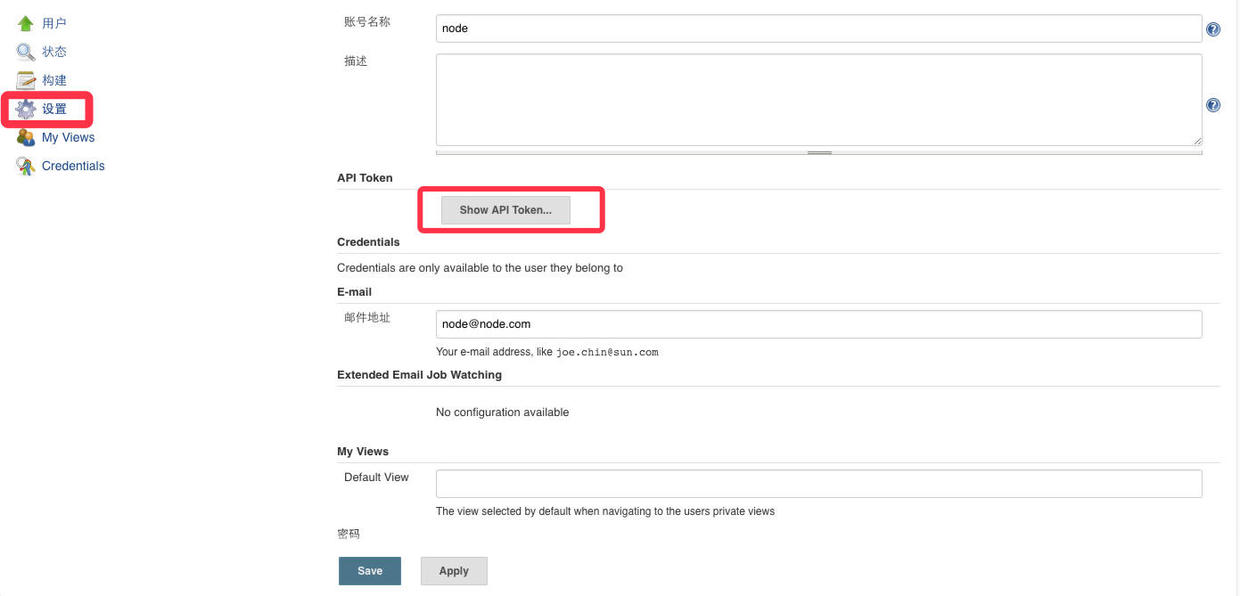This screenshot has height=596, width=1240.
Task: Click the notepad 构建 icon
Action: click(x=26, y=80)
